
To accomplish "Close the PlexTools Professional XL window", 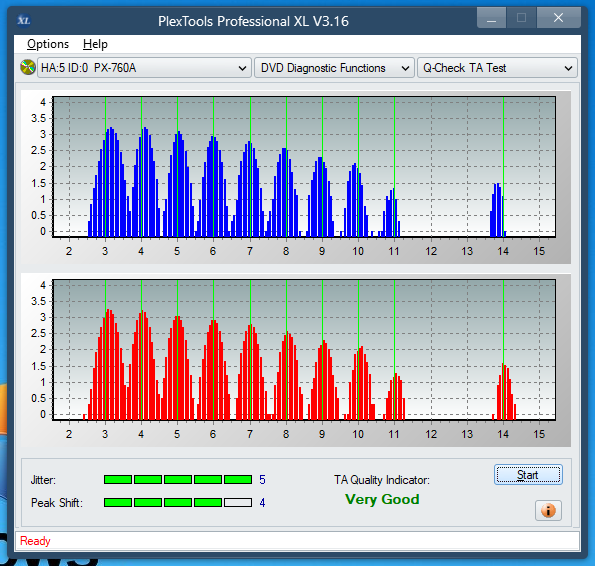I will (558, 17).
